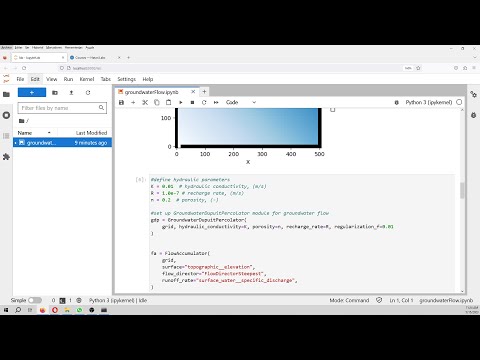Open the Firefox hamburger application menu
Screen dimensions: 480x360
click(474, 68)
